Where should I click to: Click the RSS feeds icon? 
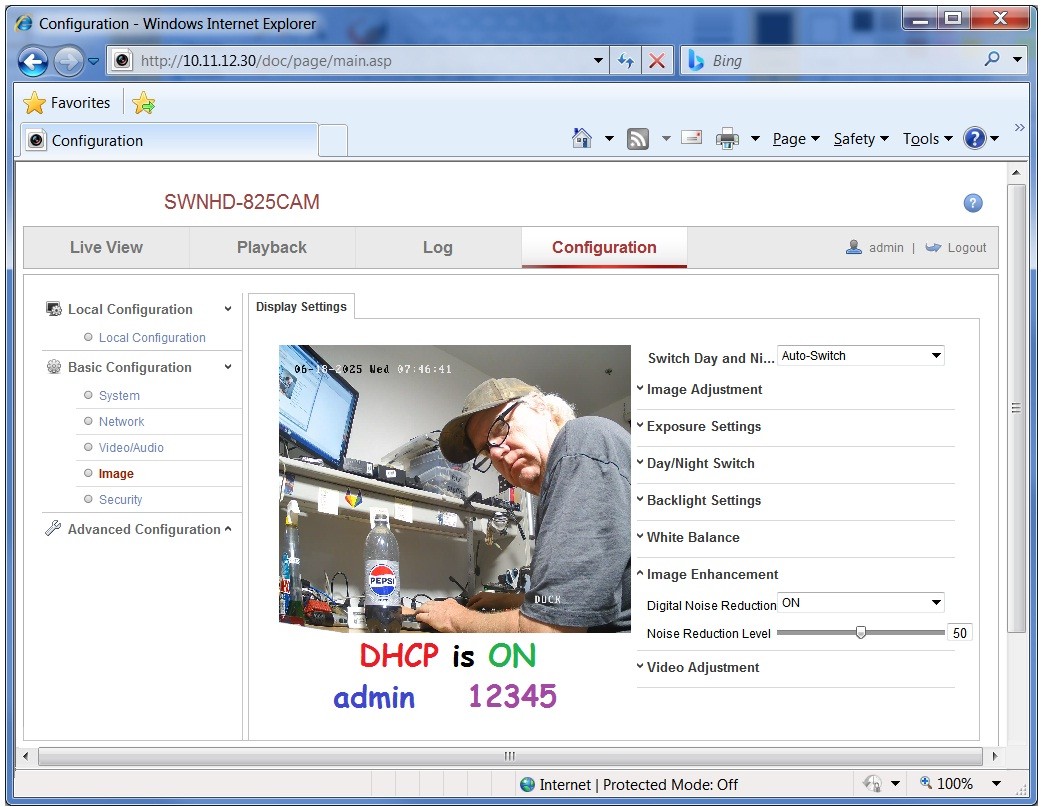click(638, 139)
